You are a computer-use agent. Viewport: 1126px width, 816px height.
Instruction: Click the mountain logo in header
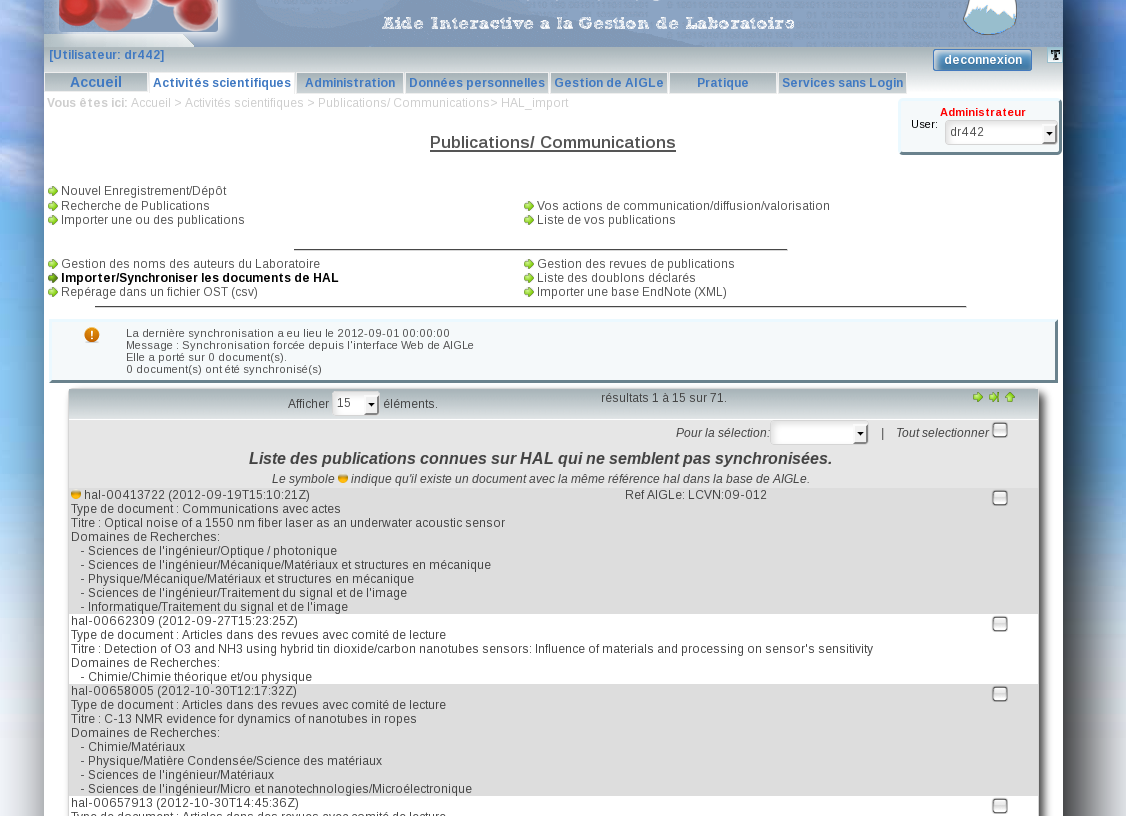989,17
